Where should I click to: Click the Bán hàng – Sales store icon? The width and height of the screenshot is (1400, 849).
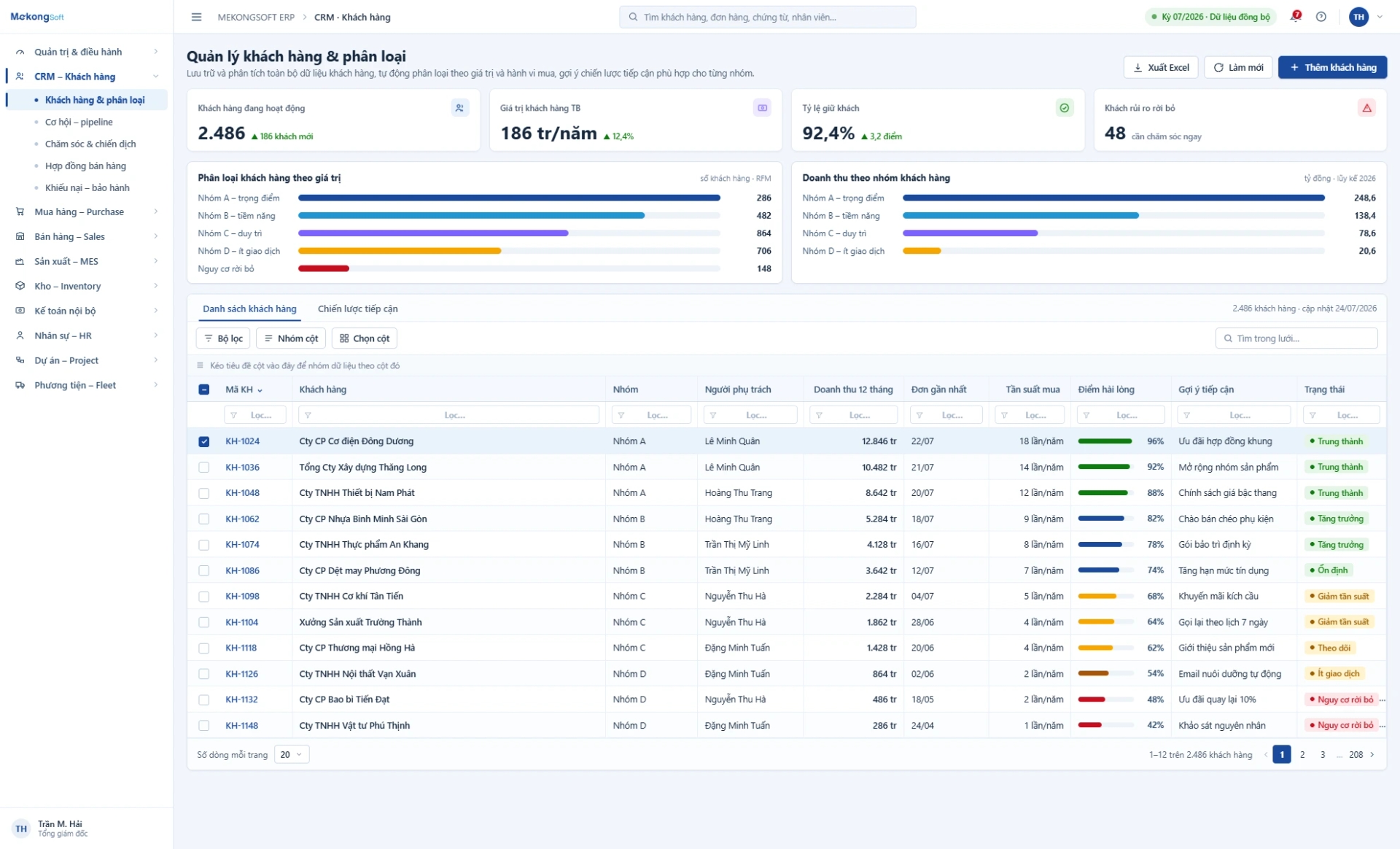(20, 236)
